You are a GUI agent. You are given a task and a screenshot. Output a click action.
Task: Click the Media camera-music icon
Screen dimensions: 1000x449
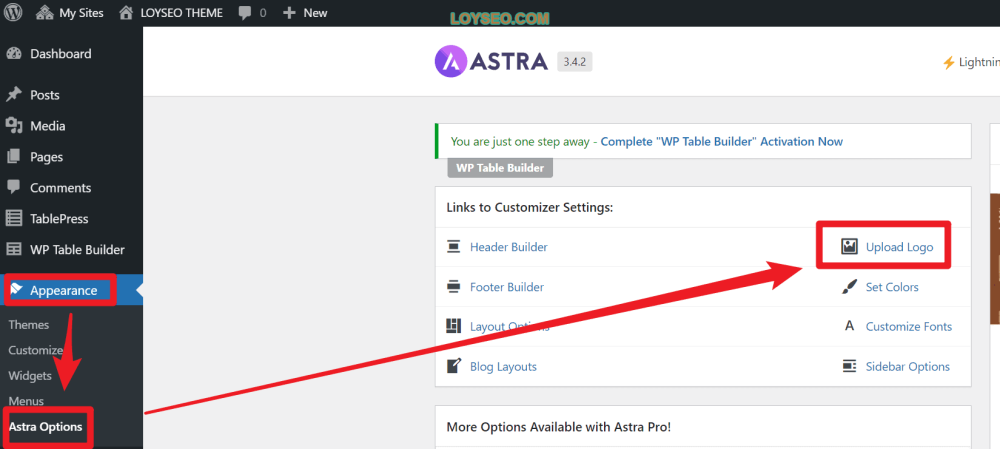click(14, 125)
